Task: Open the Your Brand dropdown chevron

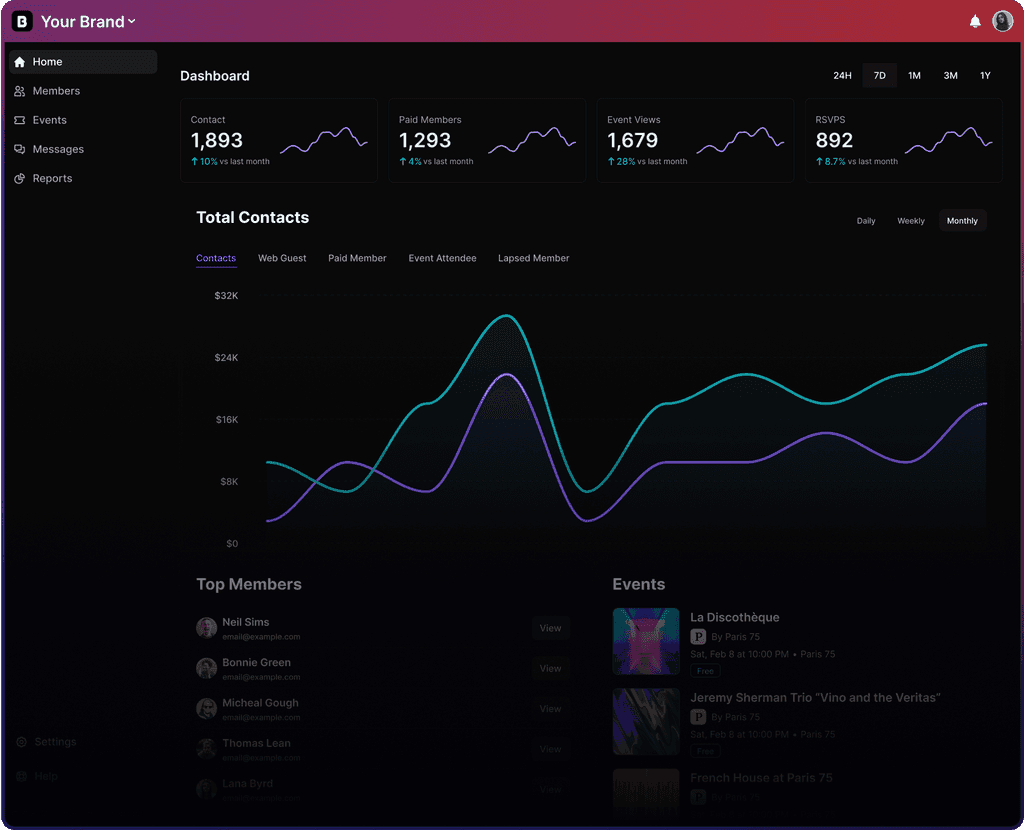Action: [x=132, y=22]
